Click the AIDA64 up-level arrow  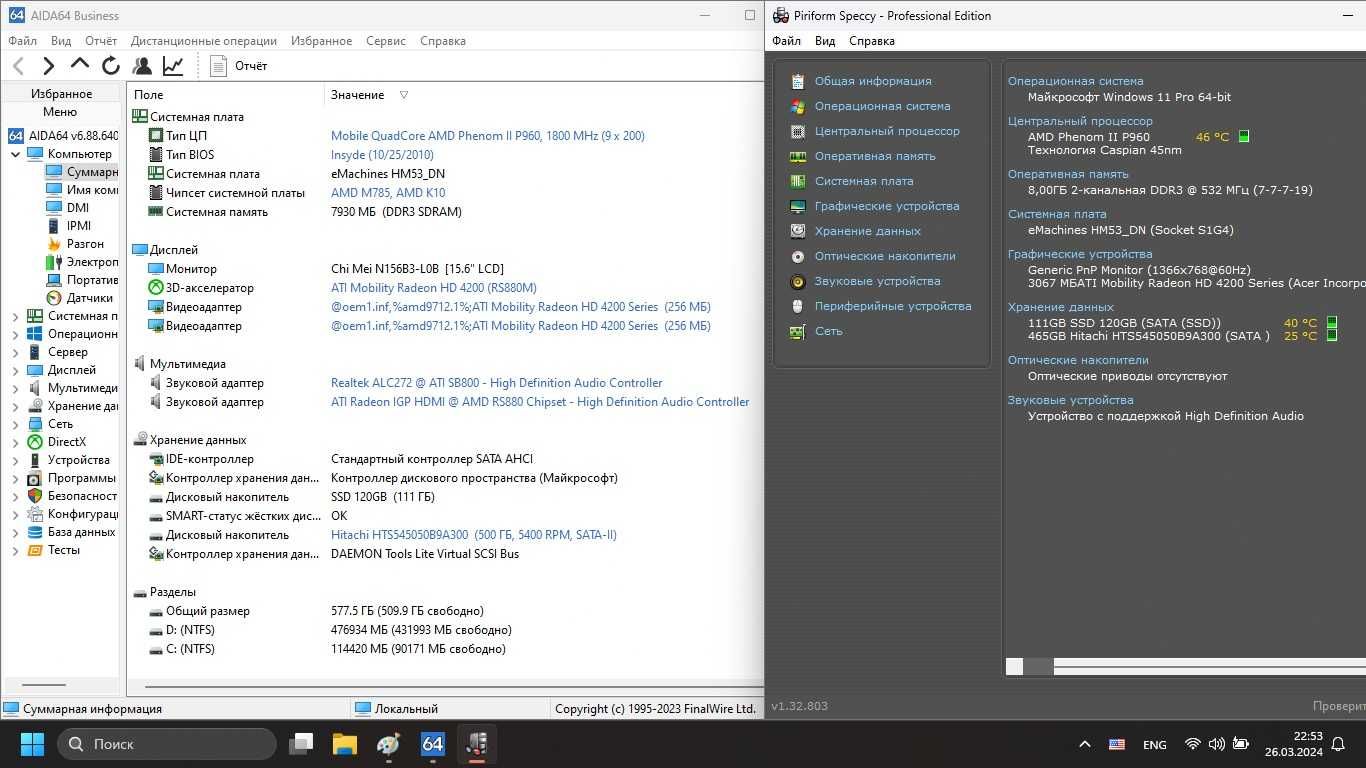[80, 64]
